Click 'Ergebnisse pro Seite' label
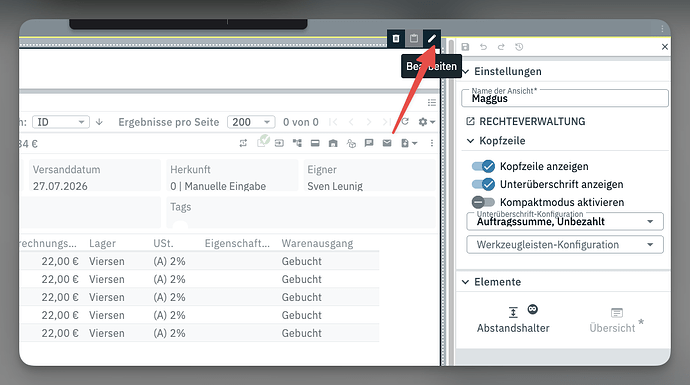The height and width of the screenshot is (385, 690). click(x=169, y=122)
